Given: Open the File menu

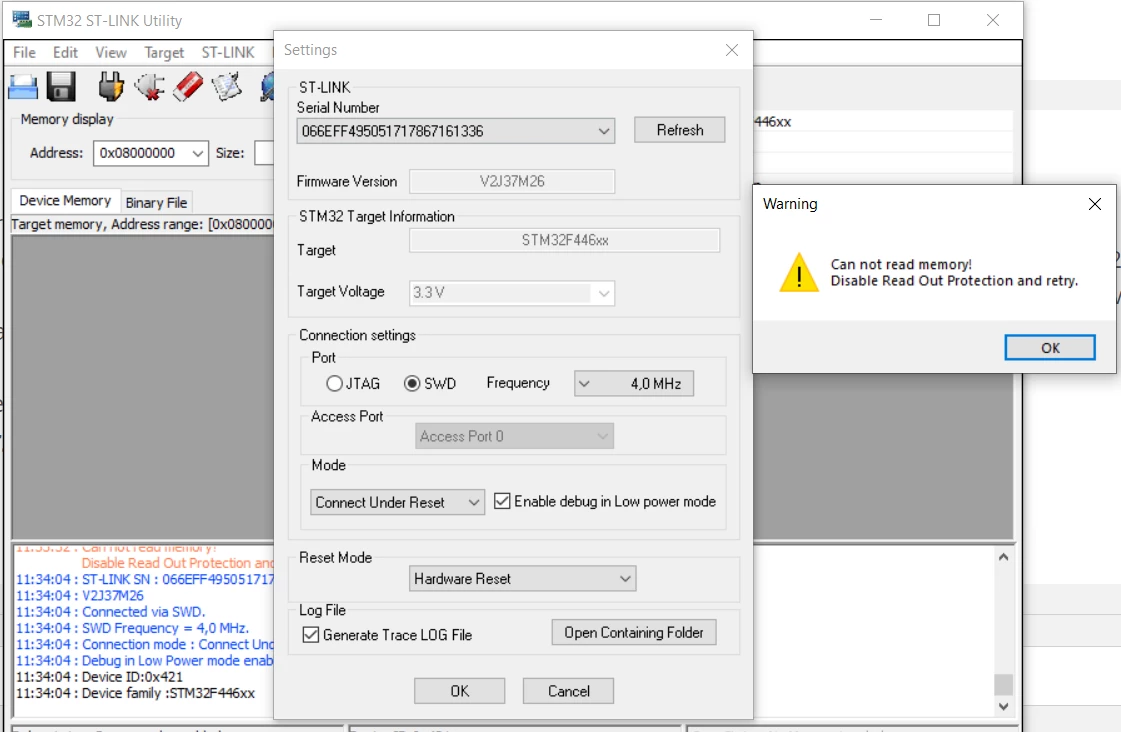Looking at the screenshot, I should [24, 52].
